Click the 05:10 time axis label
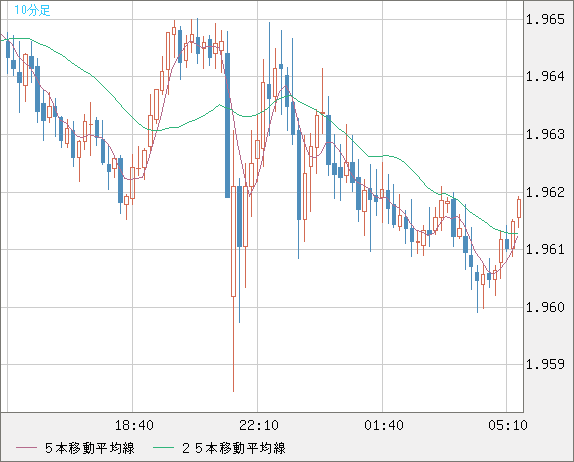Screen dimensions: 574x462 click(508, 425)
